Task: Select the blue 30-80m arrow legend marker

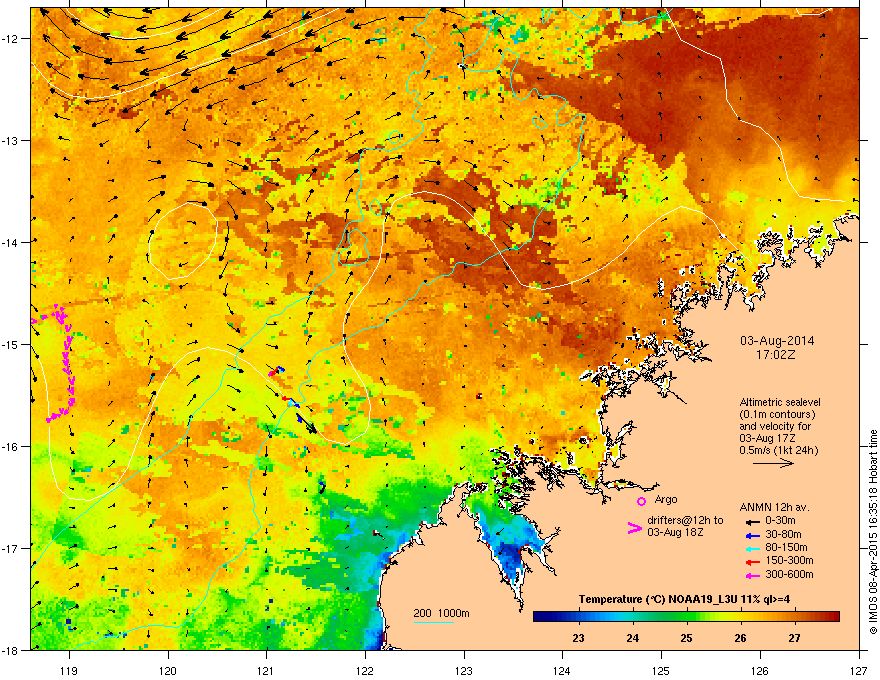Action: 753,536
